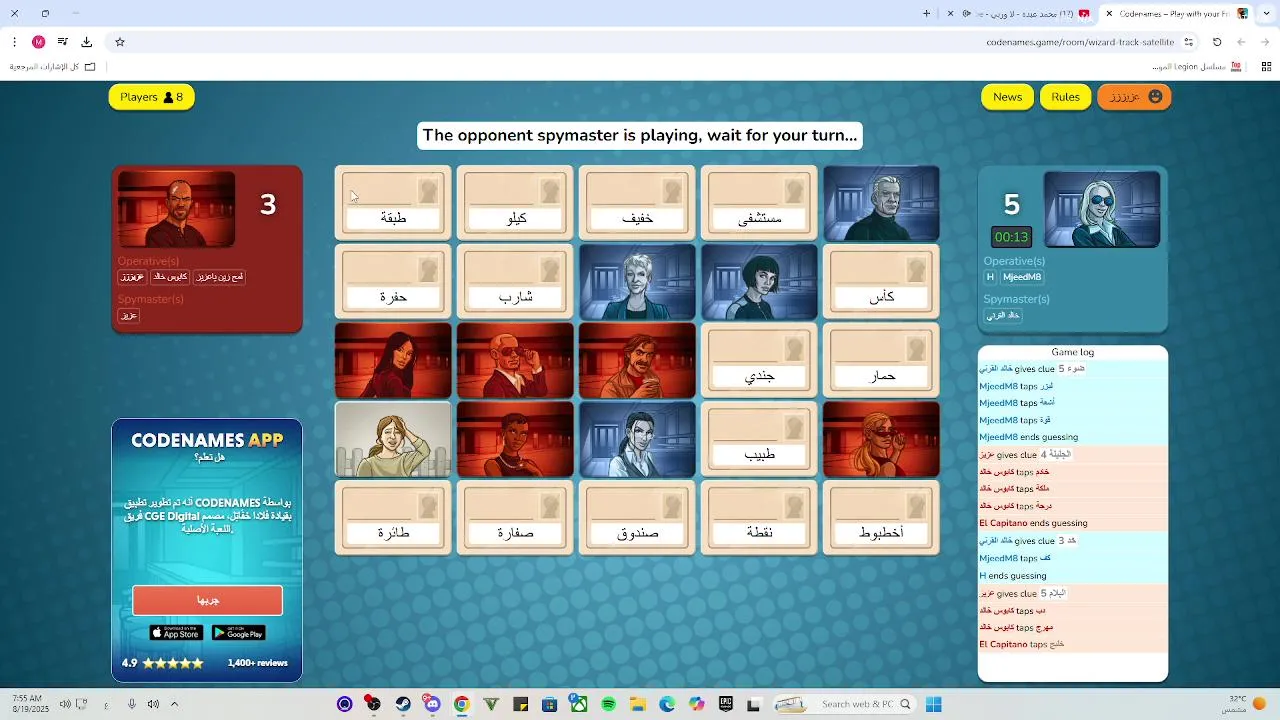
Task: Open Google Chrome from the taskbar
Action: [x=461, y=704]
